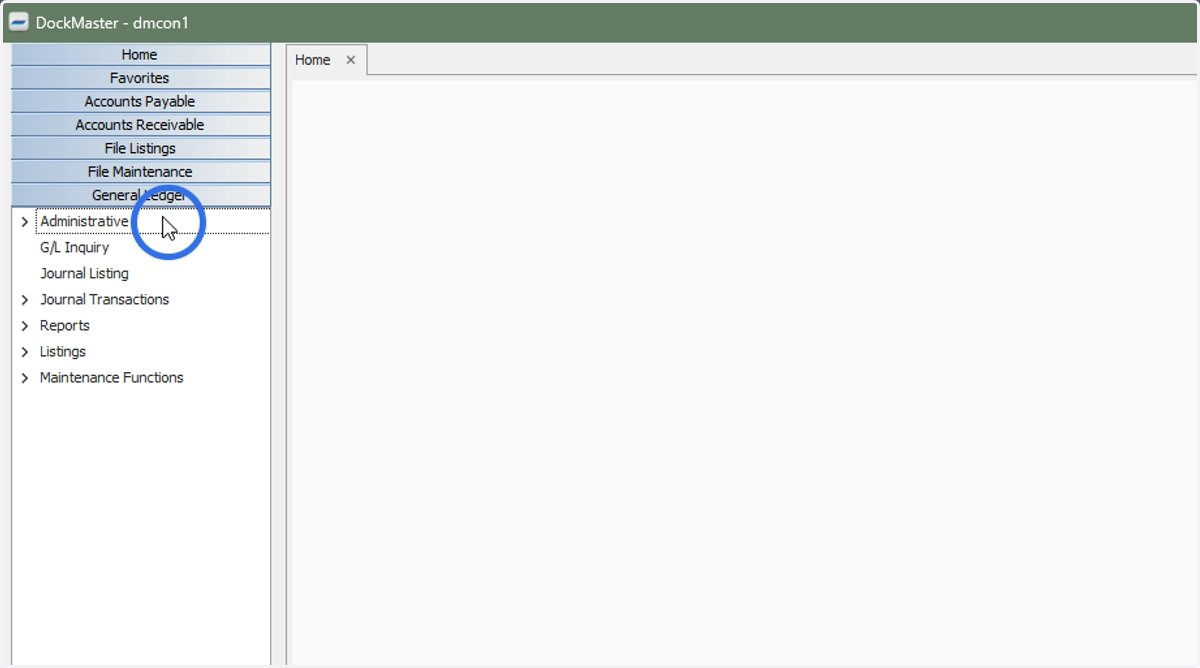Screen dimensions: 1200x668
Task: Select the Maintenance Functions item
Action: [111, 378]
